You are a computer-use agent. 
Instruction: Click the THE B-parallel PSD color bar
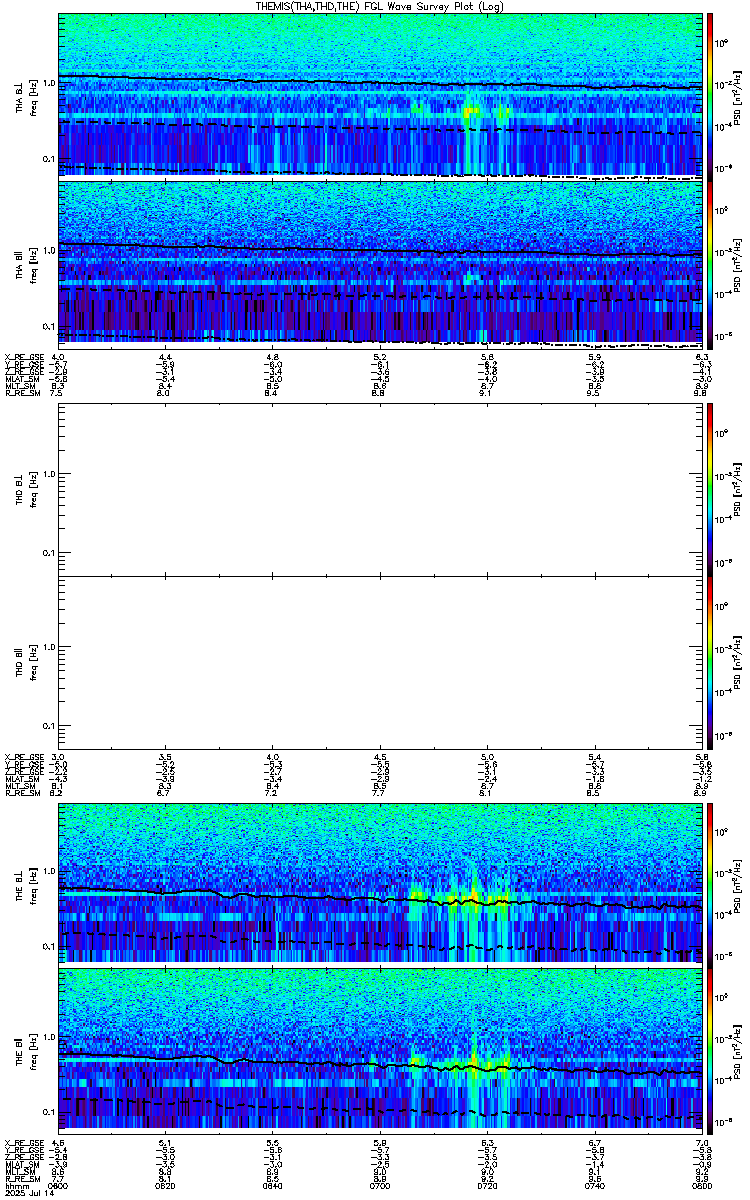pos(710,1049)
